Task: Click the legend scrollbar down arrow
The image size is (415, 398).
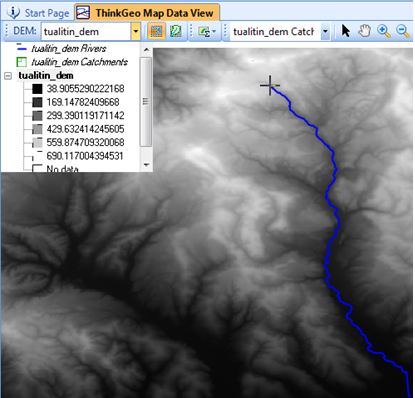Action: (146, 165)
